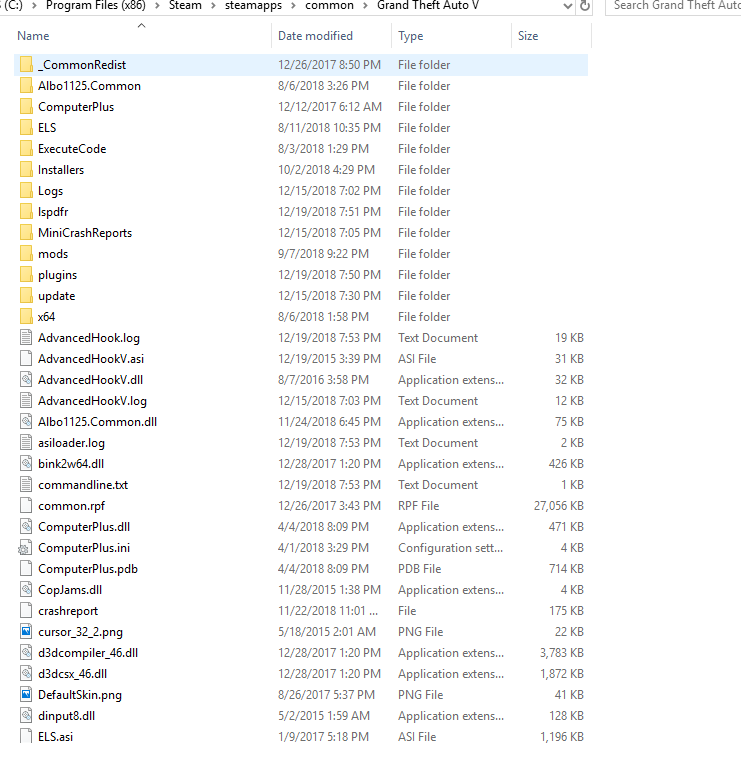Click the MiniCrashReports folder name

point(85,233)
